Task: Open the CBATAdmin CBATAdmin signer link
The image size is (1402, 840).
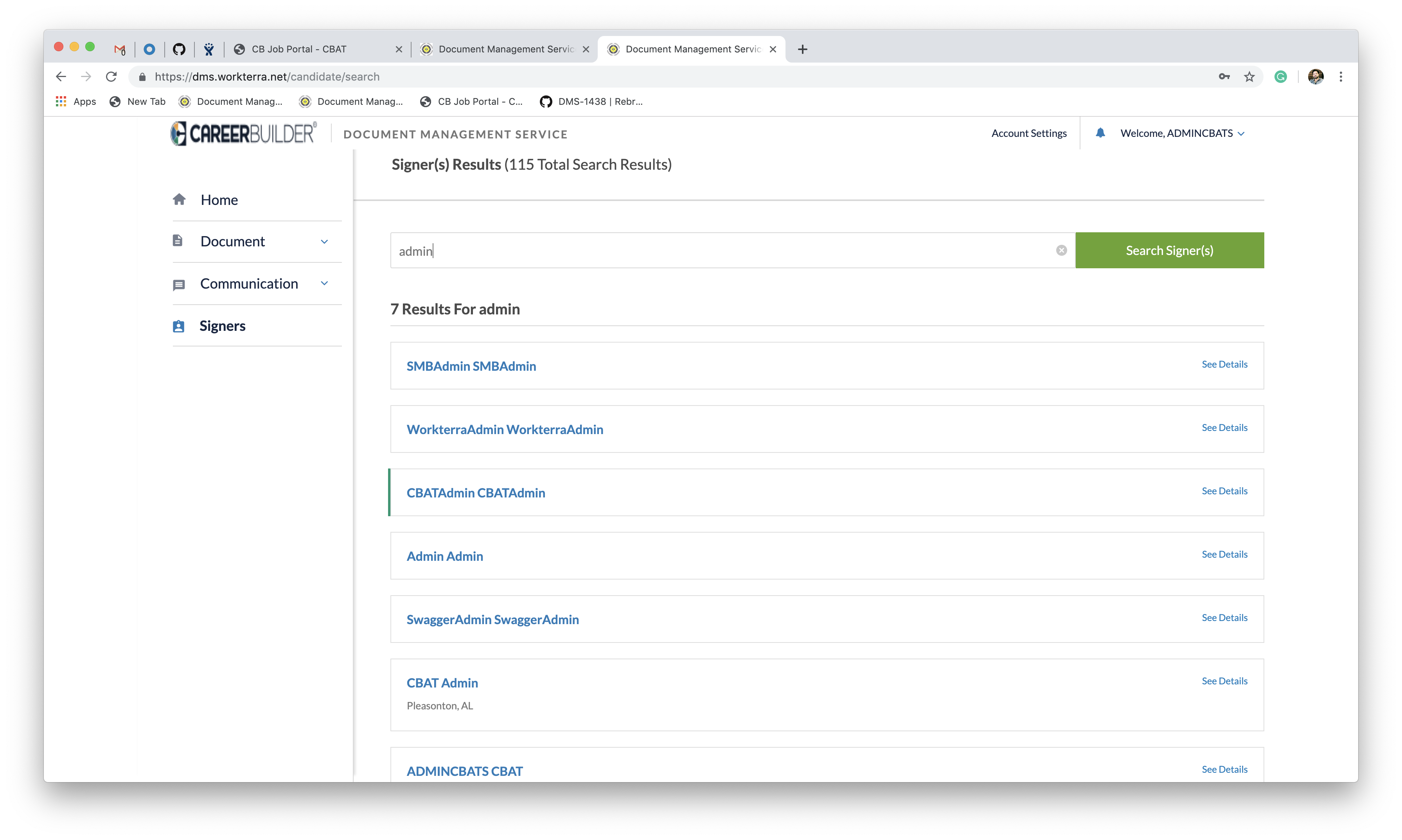Action: (x=476, y=493)
